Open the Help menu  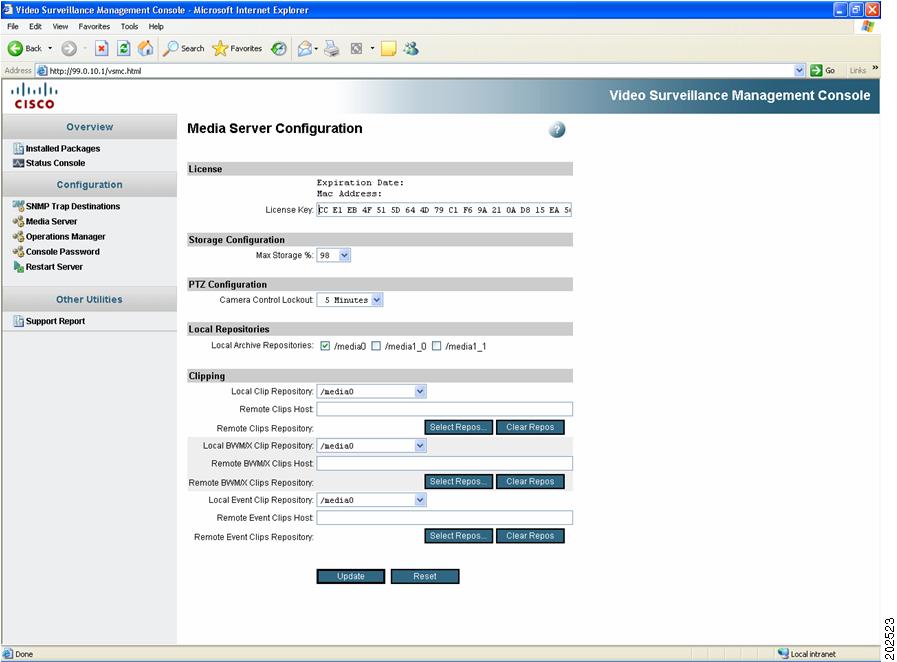pos(156,26)
